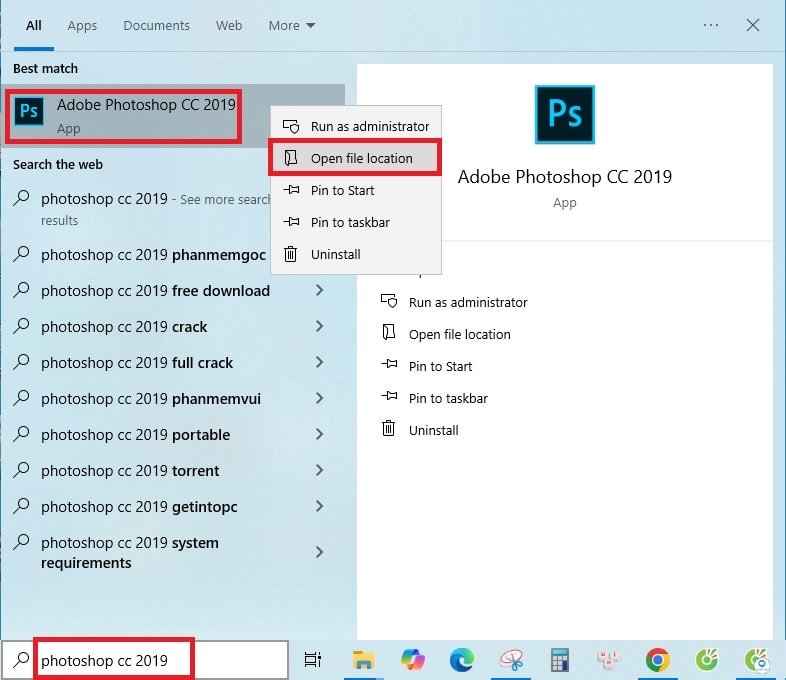Select Pin to taskbar in context menu
Screen dimensions: 786x680
(x=350, y=222)
